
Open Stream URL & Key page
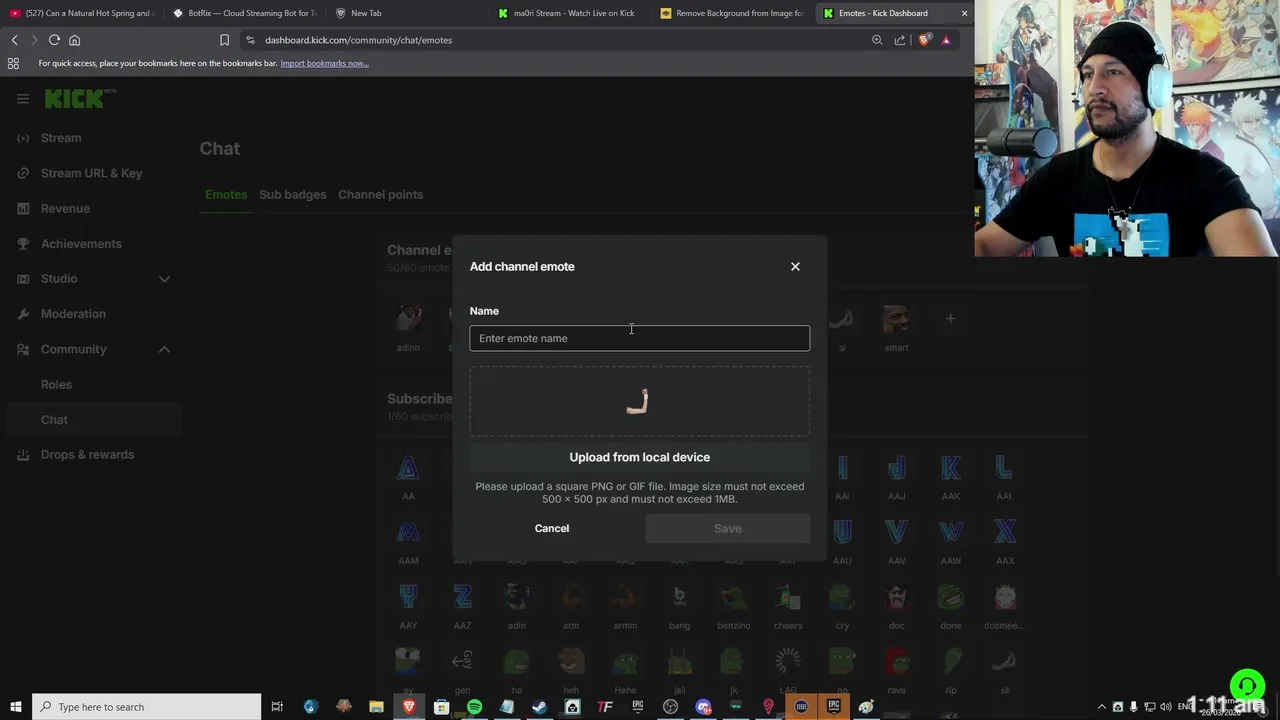pos(91,173)
